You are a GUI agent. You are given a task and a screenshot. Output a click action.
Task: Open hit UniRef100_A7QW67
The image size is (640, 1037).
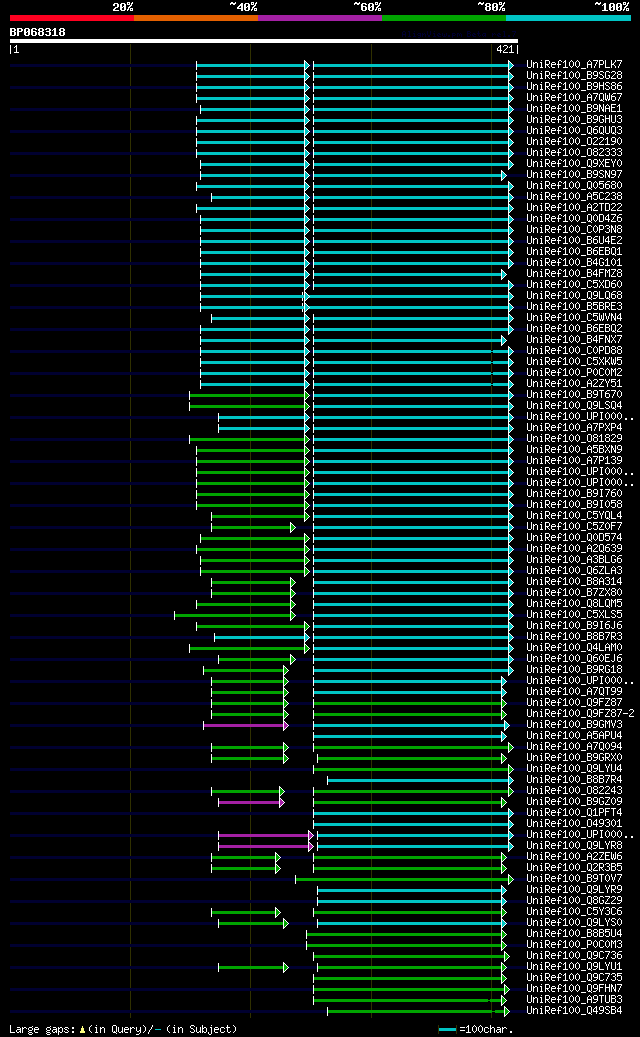[574, 98]
